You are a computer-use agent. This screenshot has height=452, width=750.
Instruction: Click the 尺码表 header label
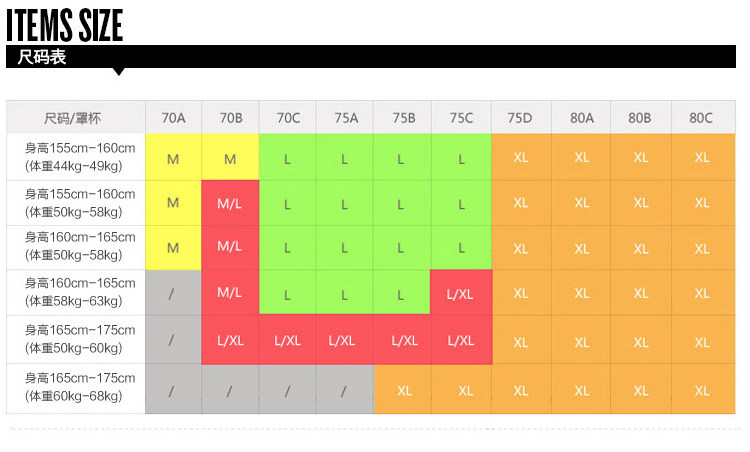(x=42, y=57)
